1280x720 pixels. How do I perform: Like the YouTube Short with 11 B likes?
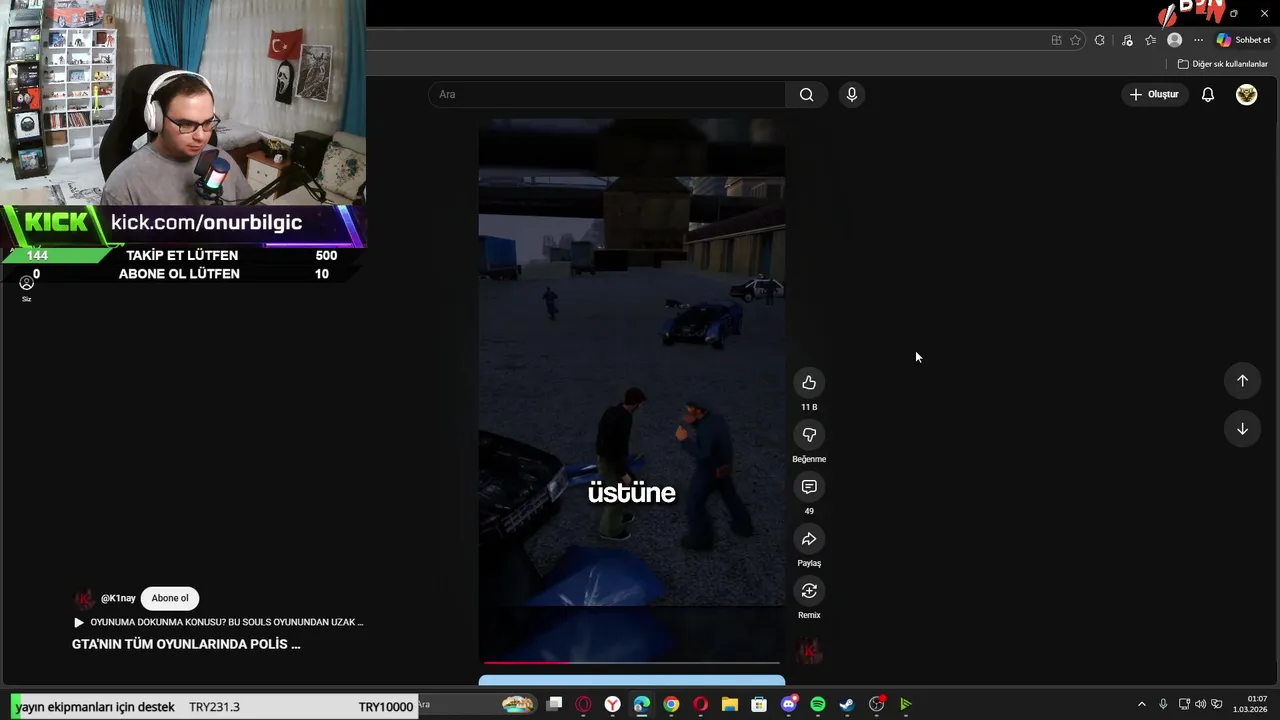click(809, 383)
